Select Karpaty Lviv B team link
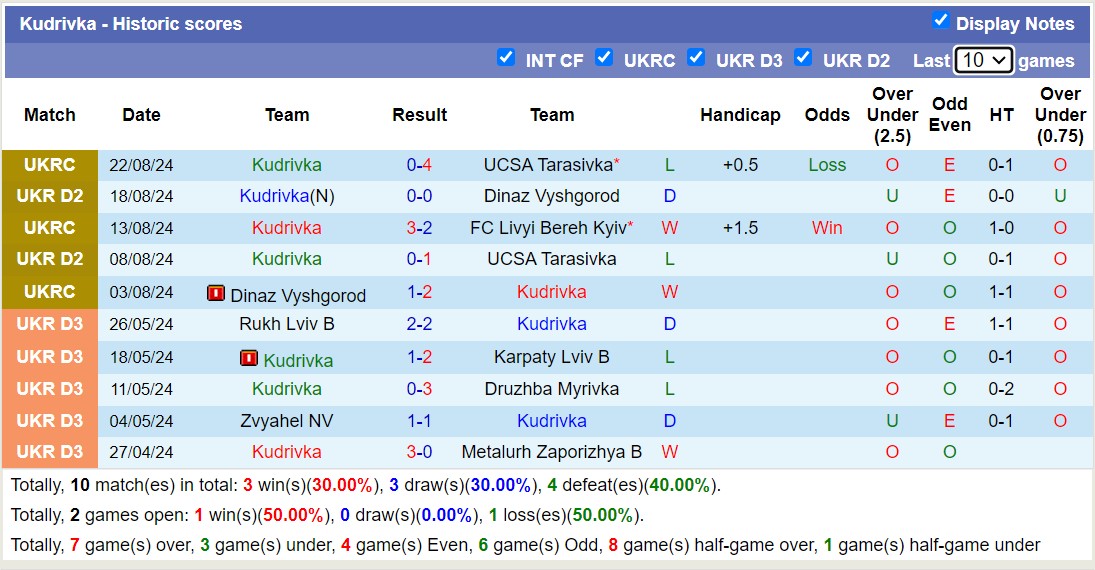 point(551,357)
